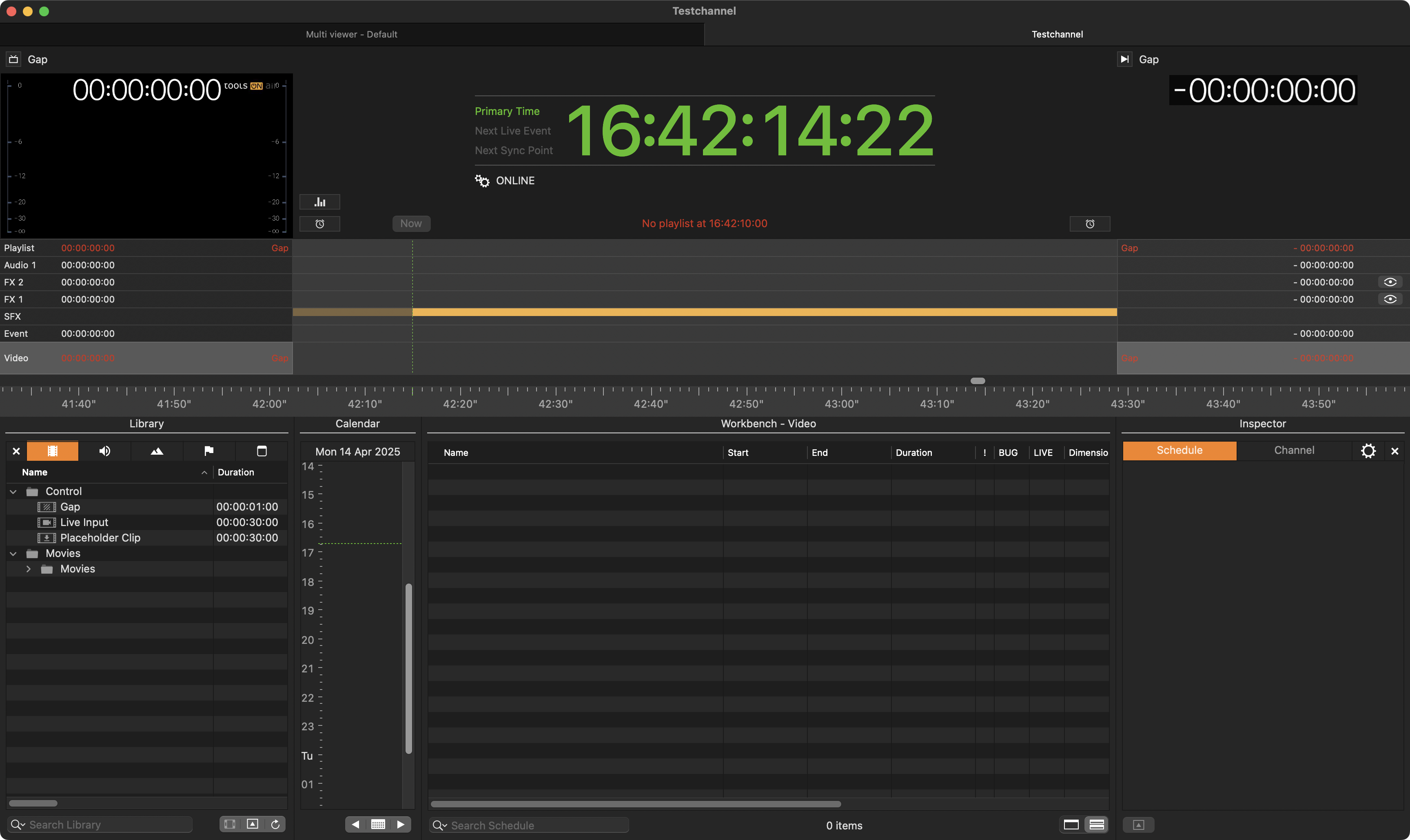Click the Library horizontal scrollbar
The width and height of the screenshot is (1410, 840).
33,803
